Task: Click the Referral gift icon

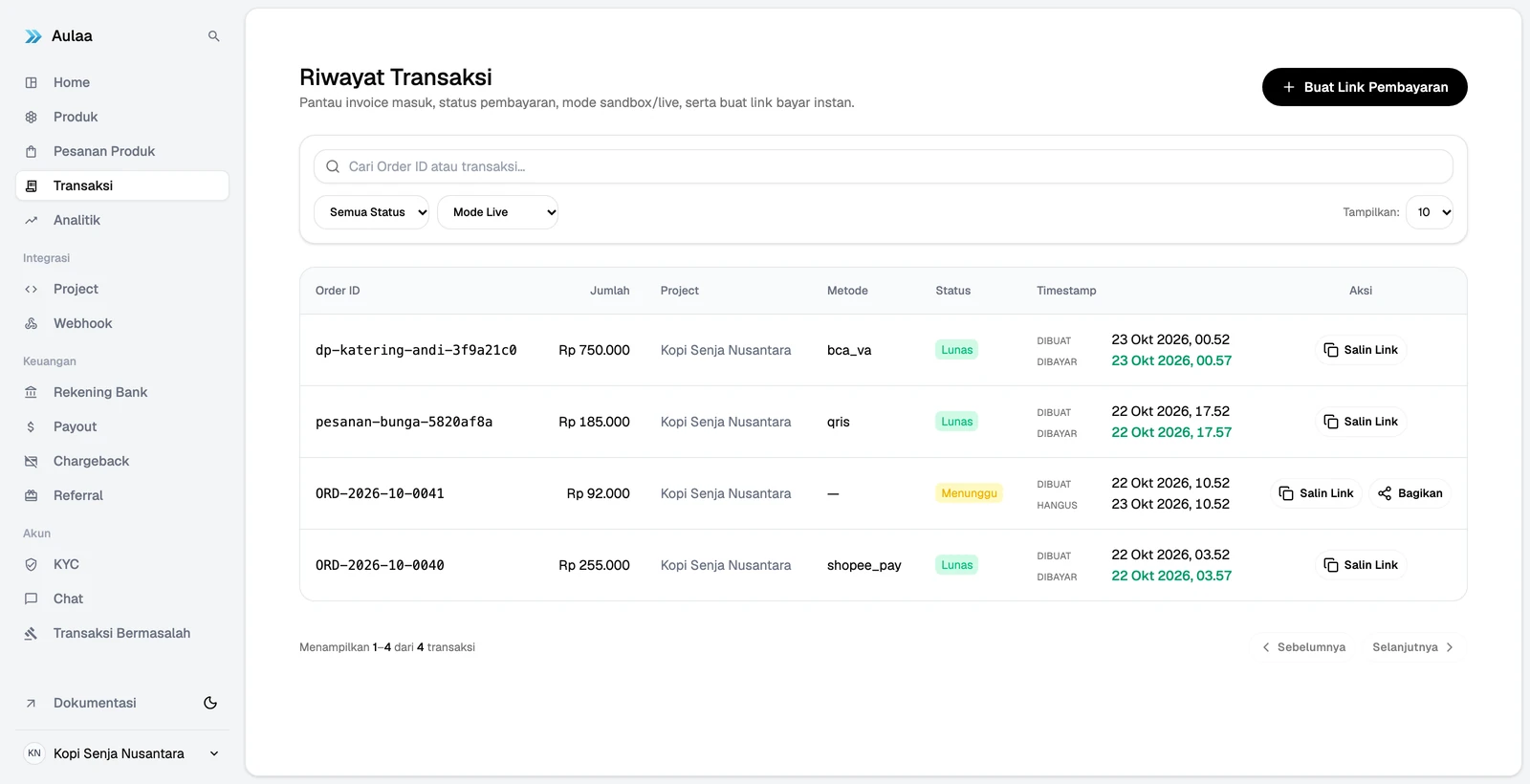Action: point(32,495)
